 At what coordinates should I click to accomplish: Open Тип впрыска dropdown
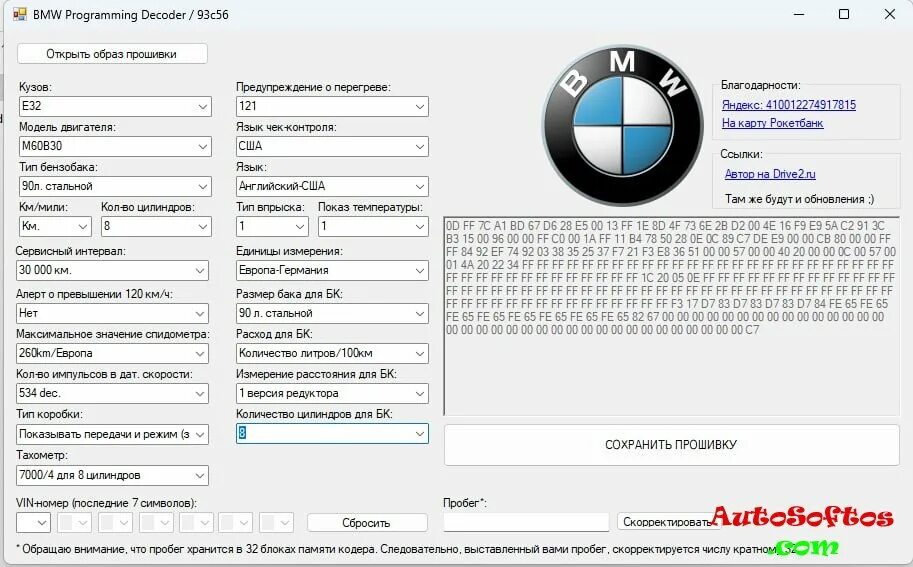pos(272,226)
